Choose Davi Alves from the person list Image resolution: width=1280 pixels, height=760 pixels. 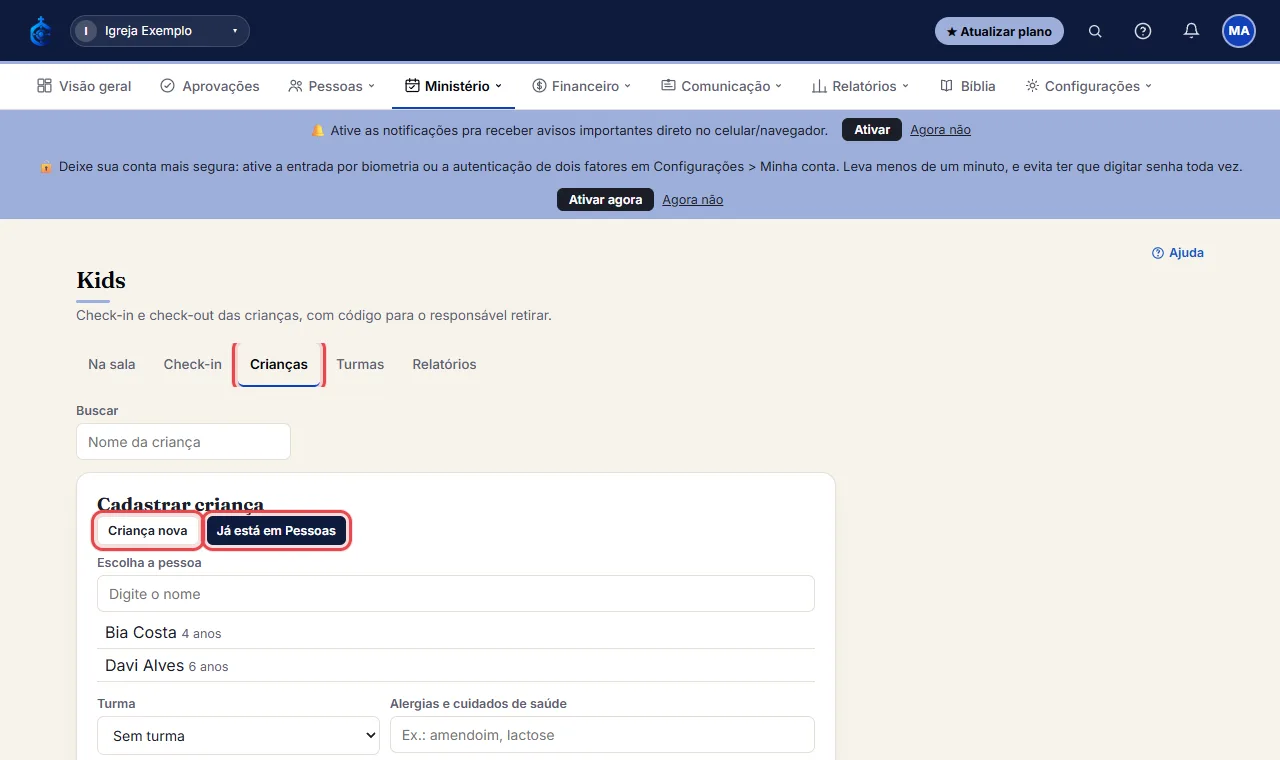coord(456,666)
